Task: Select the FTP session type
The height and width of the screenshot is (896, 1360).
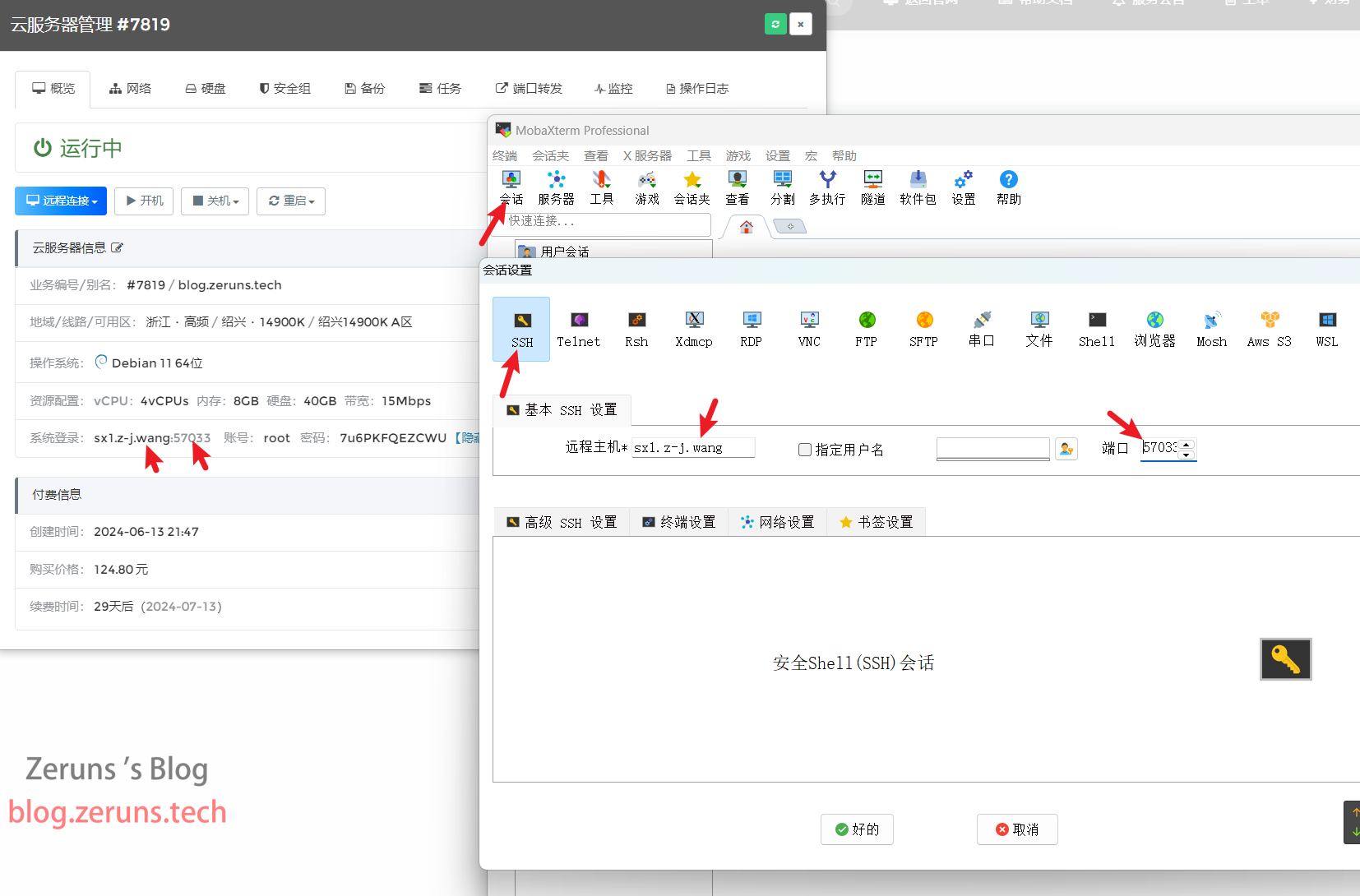Action: pyautogui.click(x=867, y=330)
